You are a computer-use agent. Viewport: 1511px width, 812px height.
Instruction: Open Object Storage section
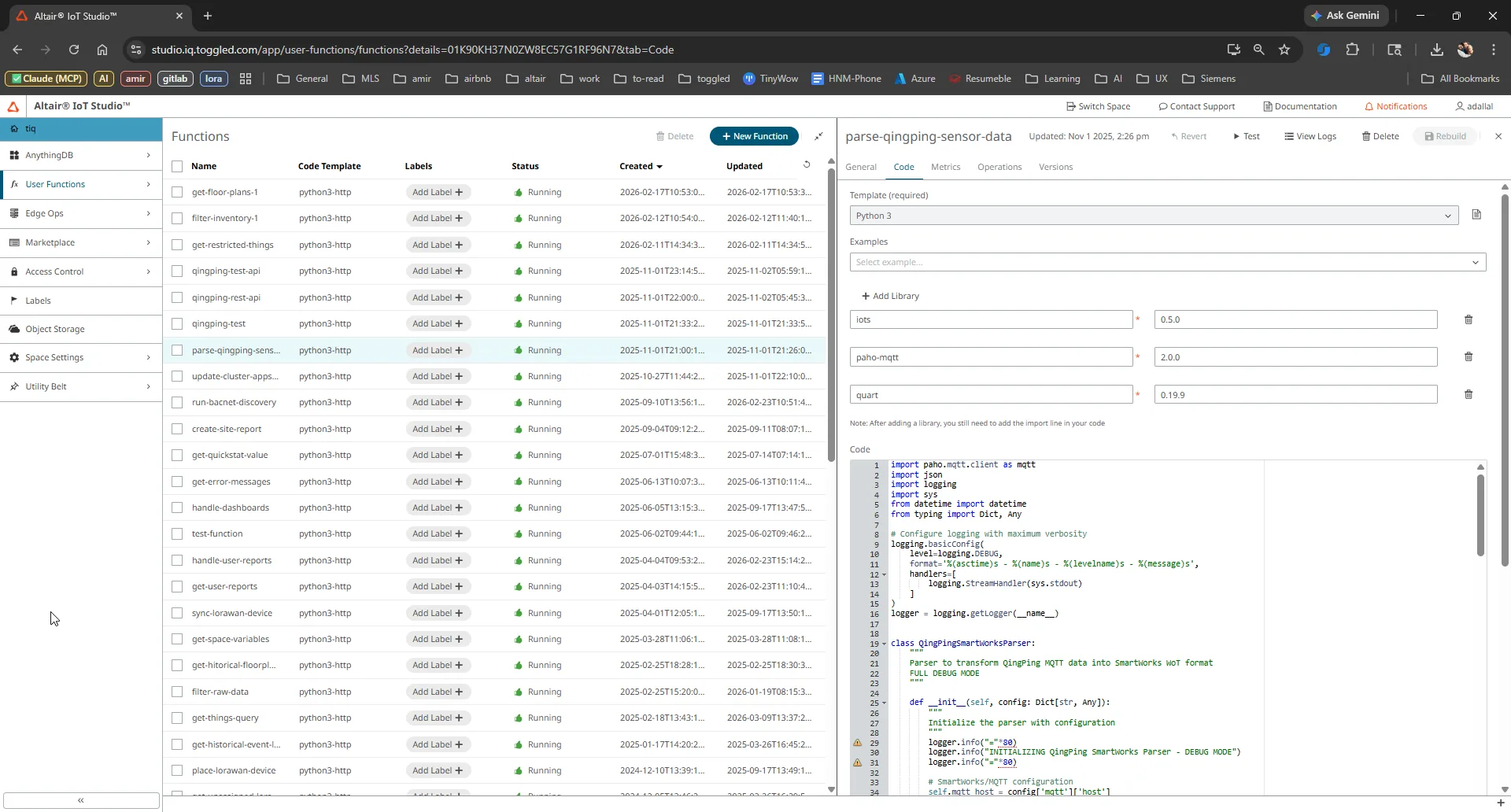tap(81, 329)
